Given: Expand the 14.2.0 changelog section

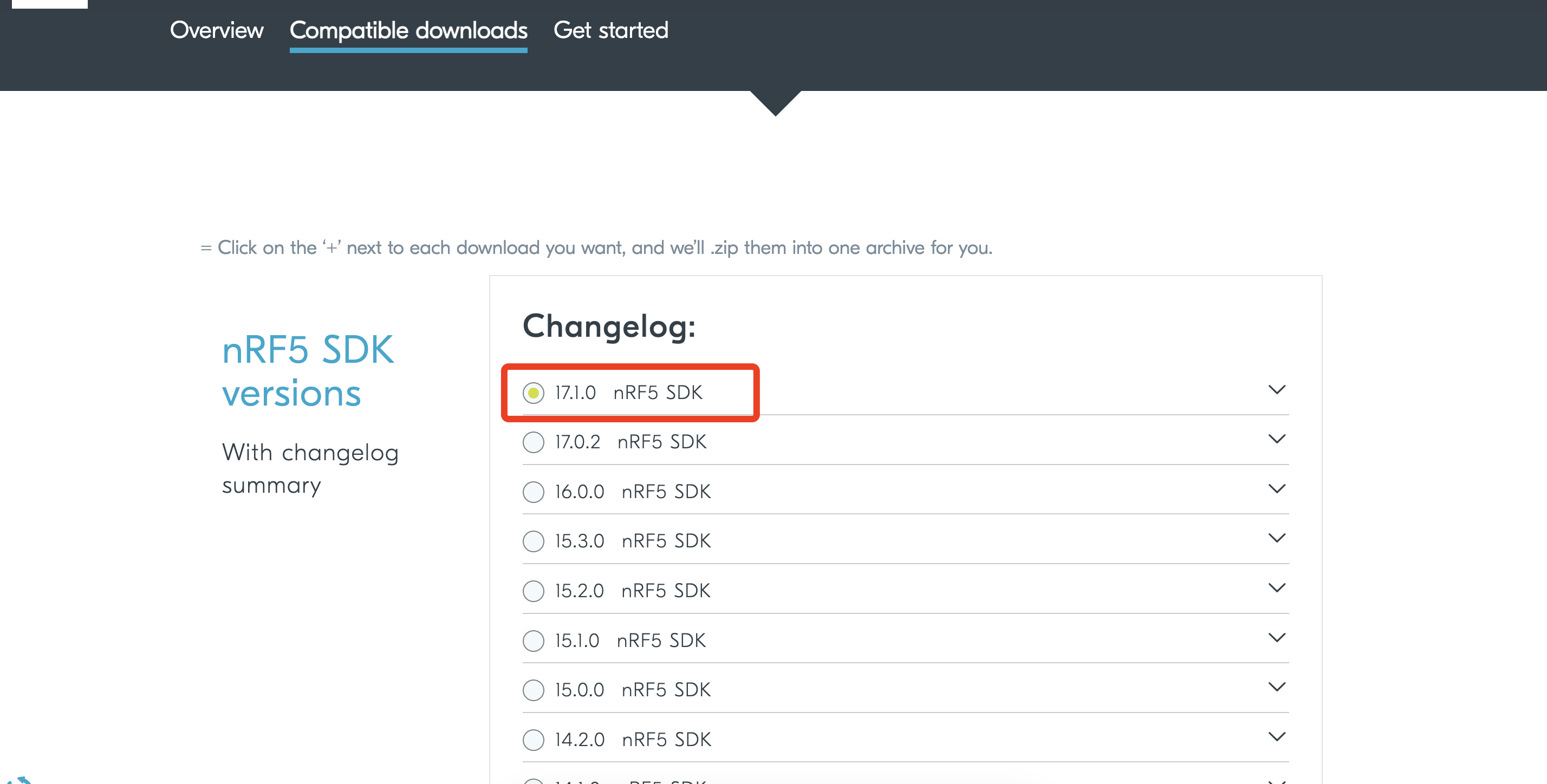Looking at the screenshot, I should pos(1277,736).
